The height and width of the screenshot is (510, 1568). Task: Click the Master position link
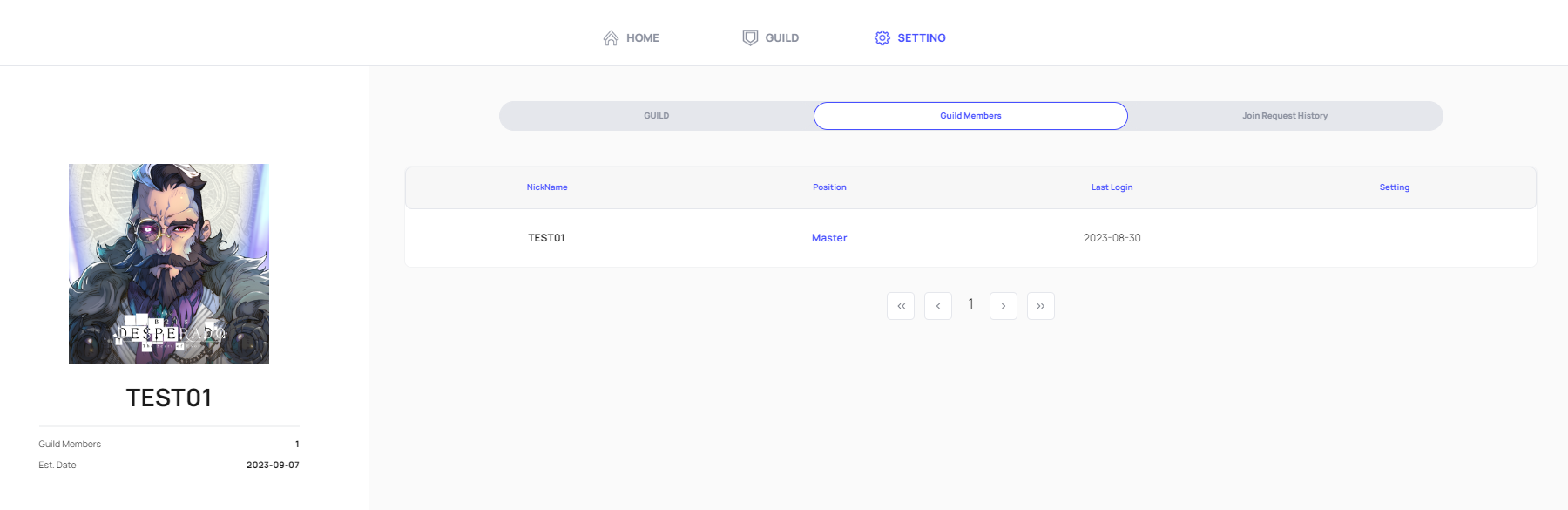point(829,238)
